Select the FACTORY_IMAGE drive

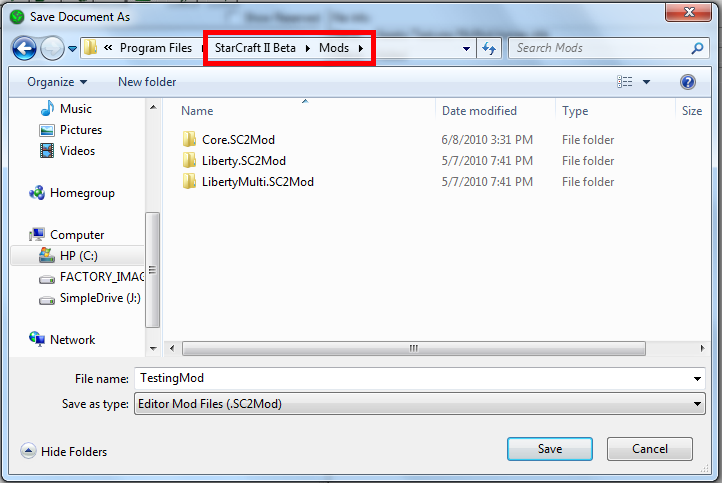[102, 277]
